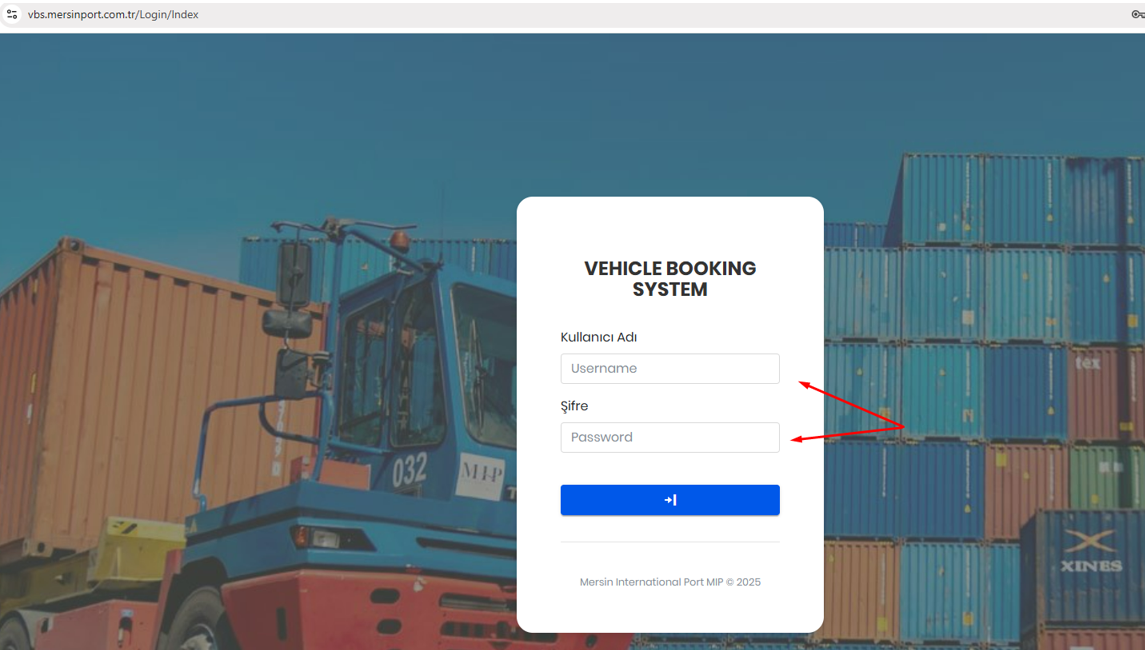Click the tex marking on the red container
The image size is (1145, 650).
coord(1087,362)
